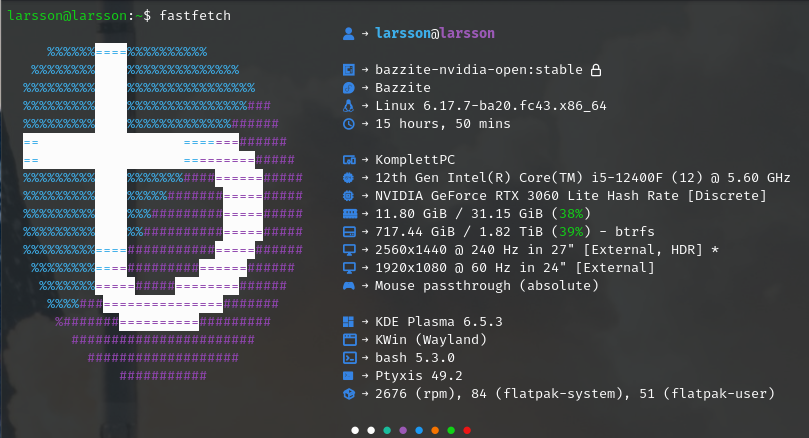
Task: Click the KomplettPC host text
Action: pyautogui.click(x=415, y=160)
